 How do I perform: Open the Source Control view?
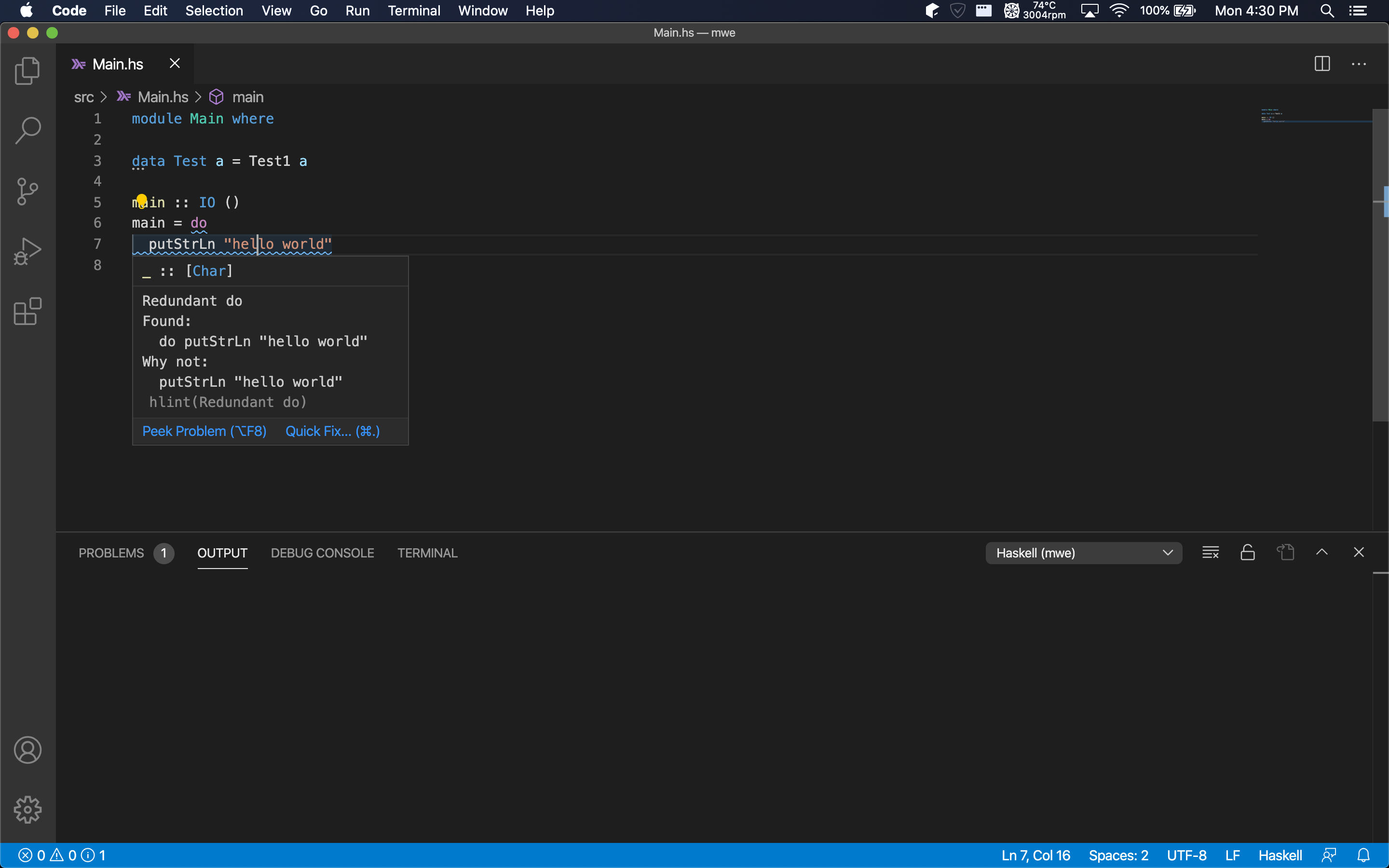pyautogui.click(x=27, y=191)
